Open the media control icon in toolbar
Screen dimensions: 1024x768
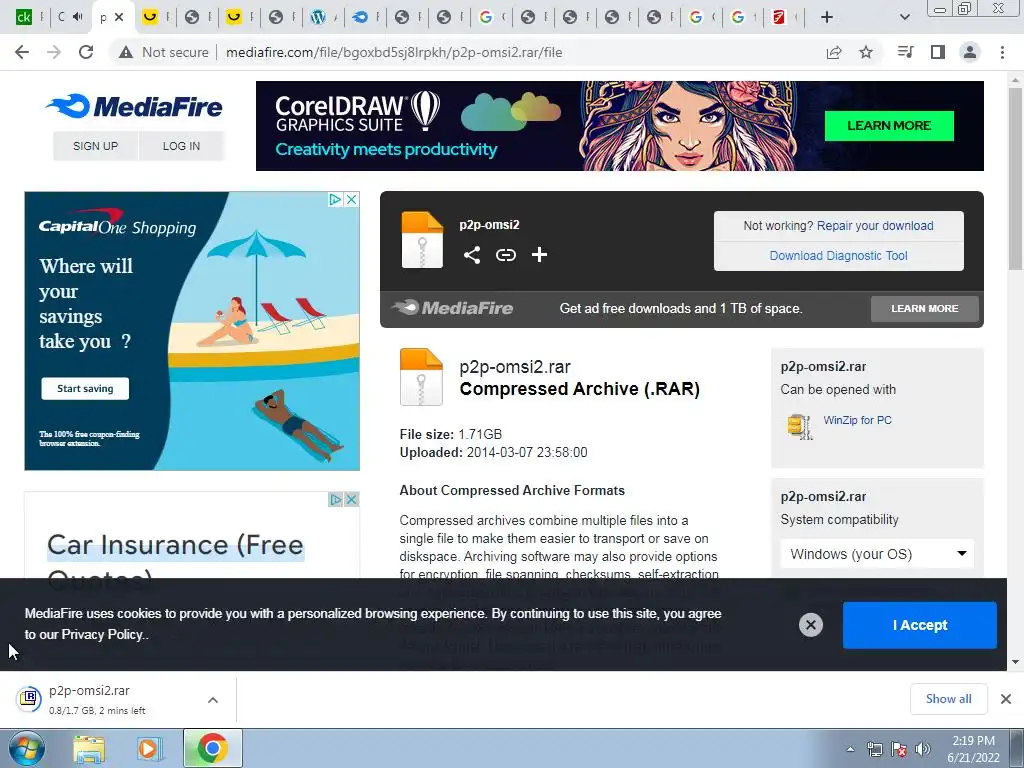click(905, 52)
